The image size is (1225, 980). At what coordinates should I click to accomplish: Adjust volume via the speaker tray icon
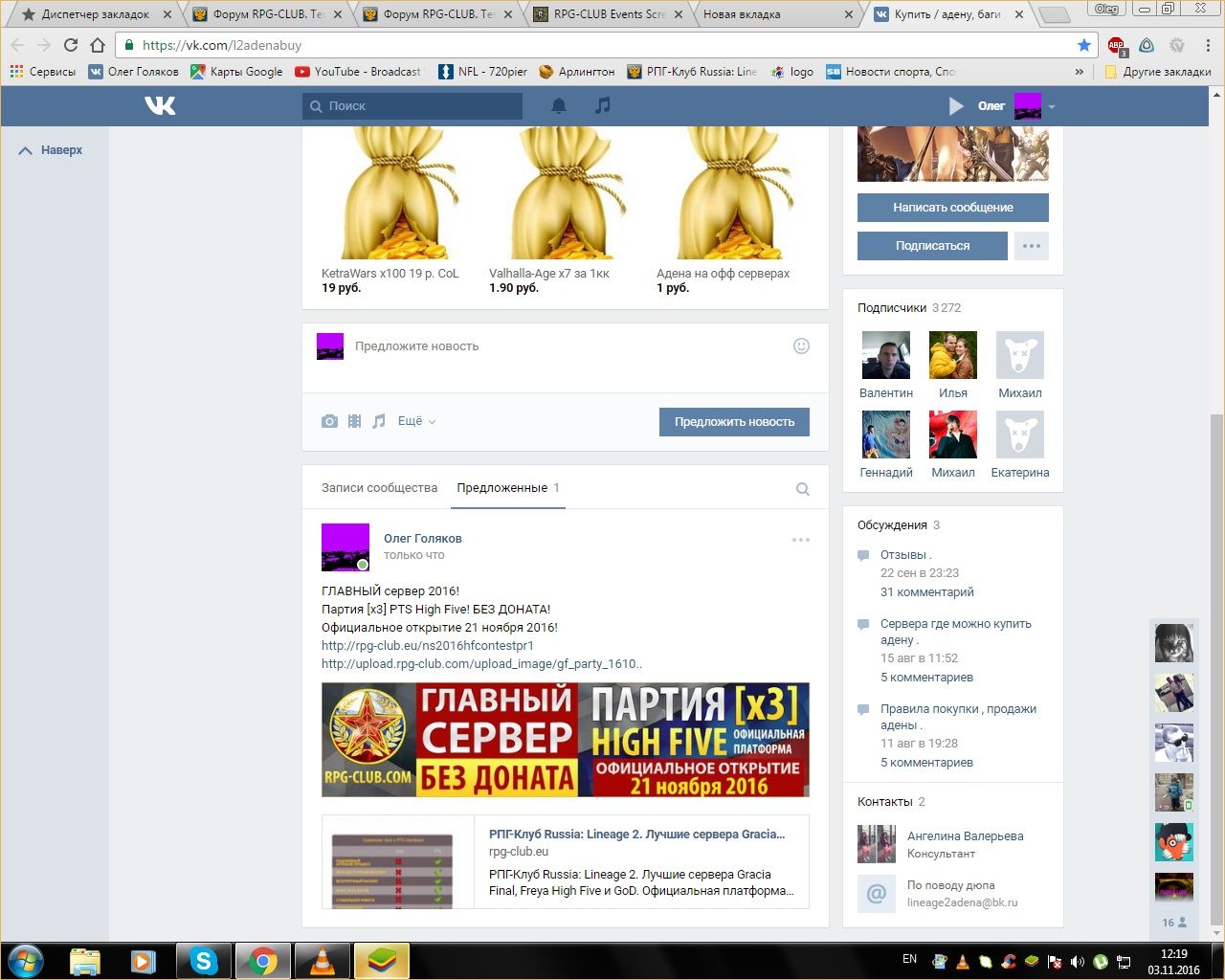(1078, 961)
